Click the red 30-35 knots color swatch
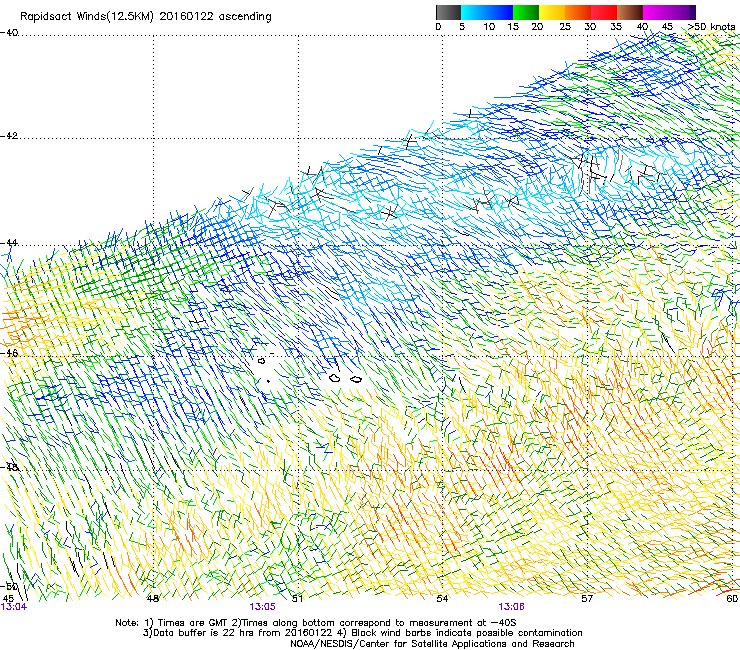The width and height of the screenshot is (740, 650). (604, 12)
